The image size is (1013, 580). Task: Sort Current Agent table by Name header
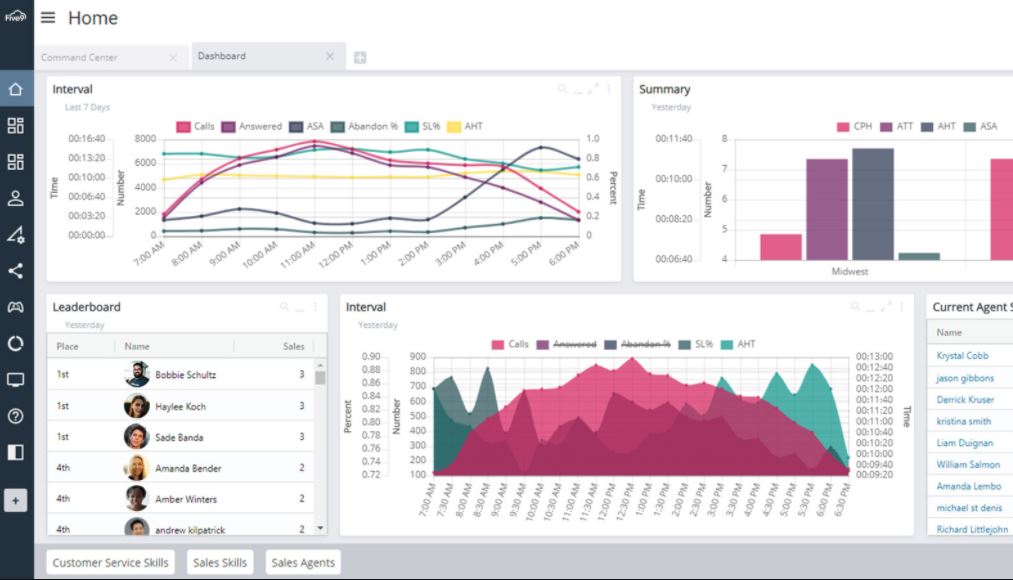[x=949, y=333]
